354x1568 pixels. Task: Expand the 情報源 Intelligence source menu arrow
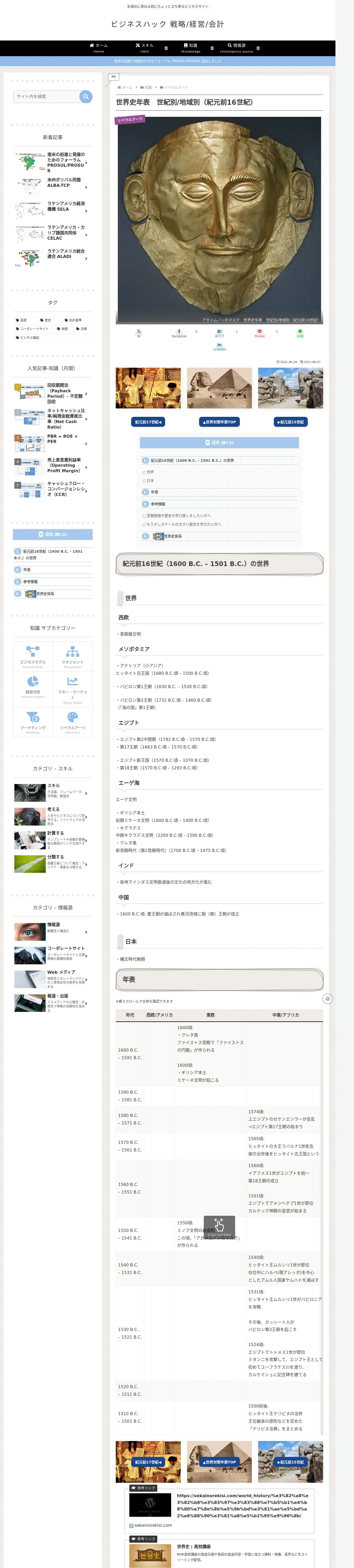coord(258,48)
